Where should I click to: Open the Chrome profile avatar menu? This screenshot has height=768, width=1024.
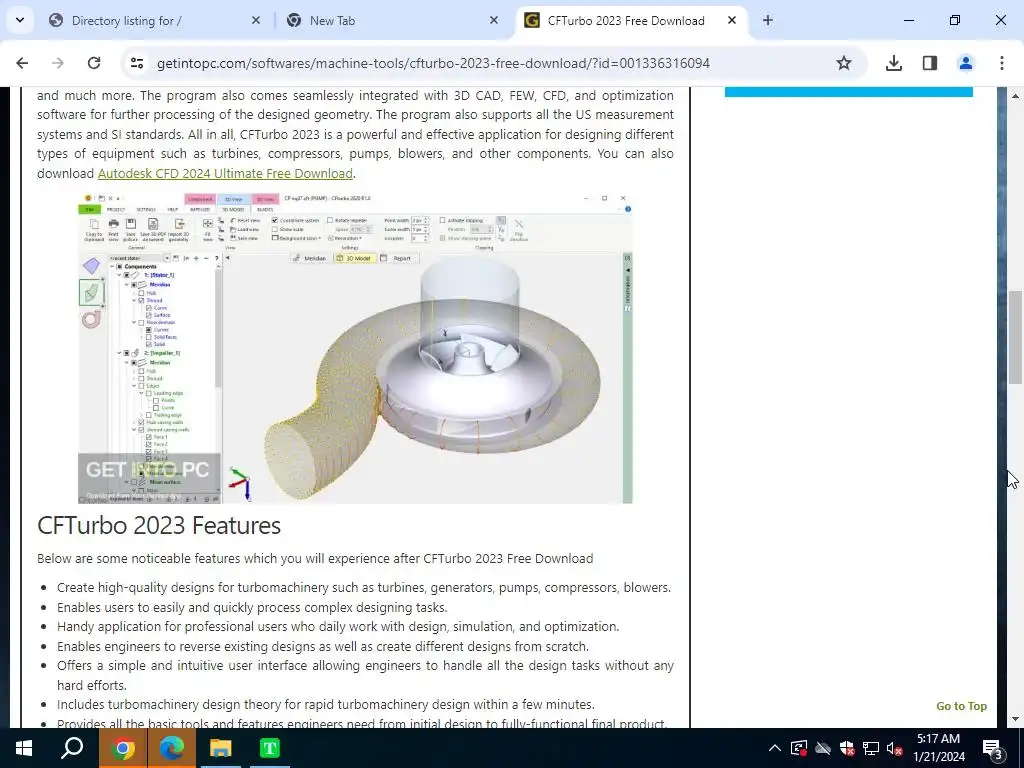(x=966, y=63)
